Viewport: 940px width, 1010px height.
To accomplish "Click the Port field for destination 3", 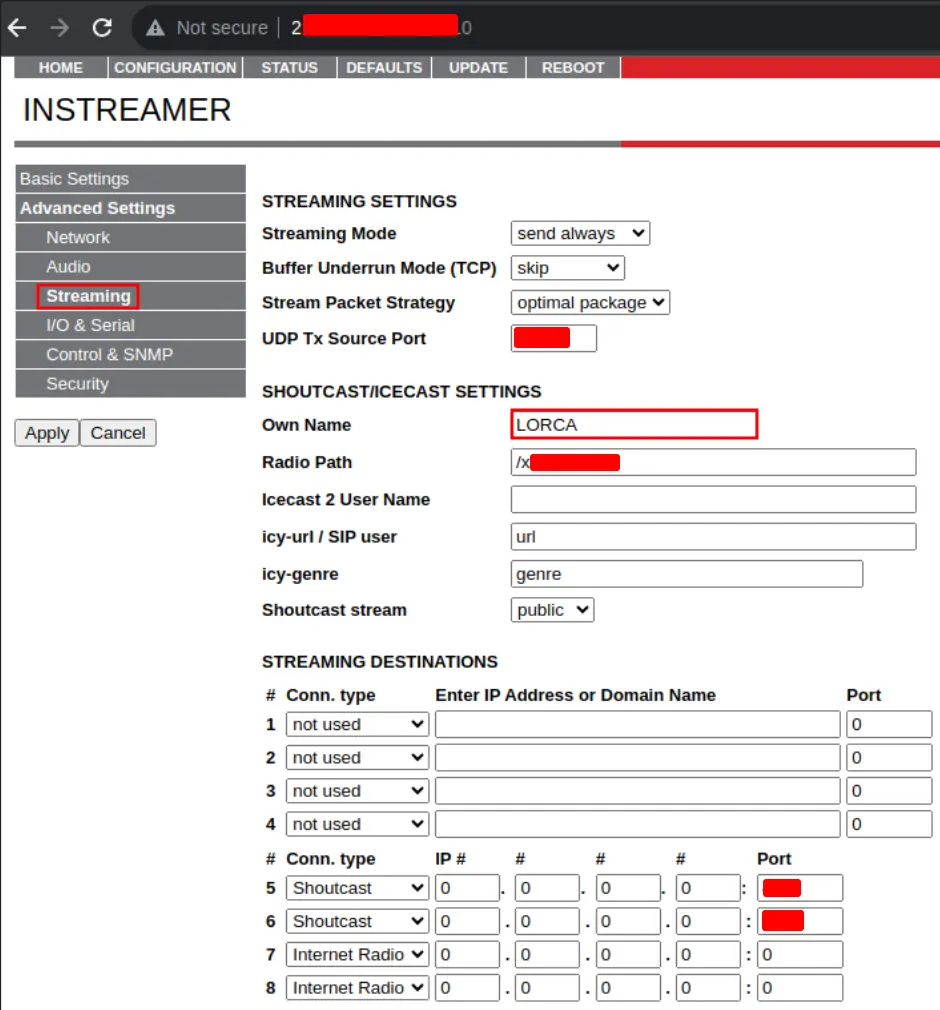I will click(x=889, y=791).
